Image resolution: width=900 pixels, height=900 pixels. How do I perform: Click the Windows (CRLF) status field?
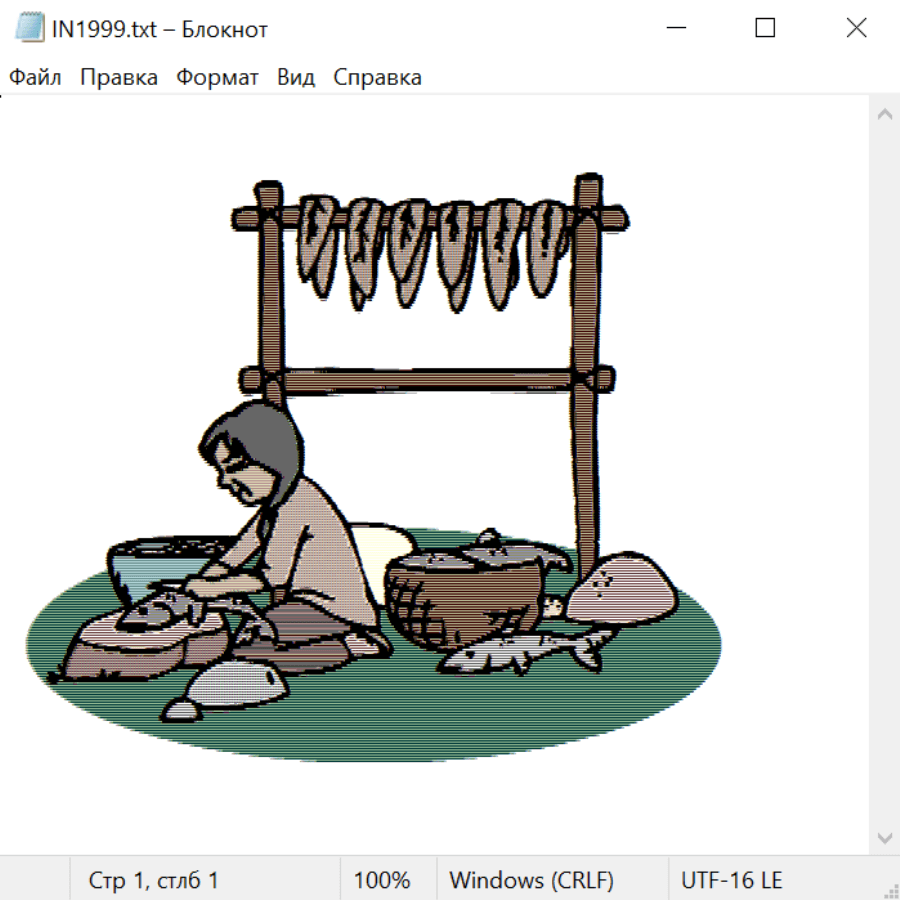[x=531, y=881]
